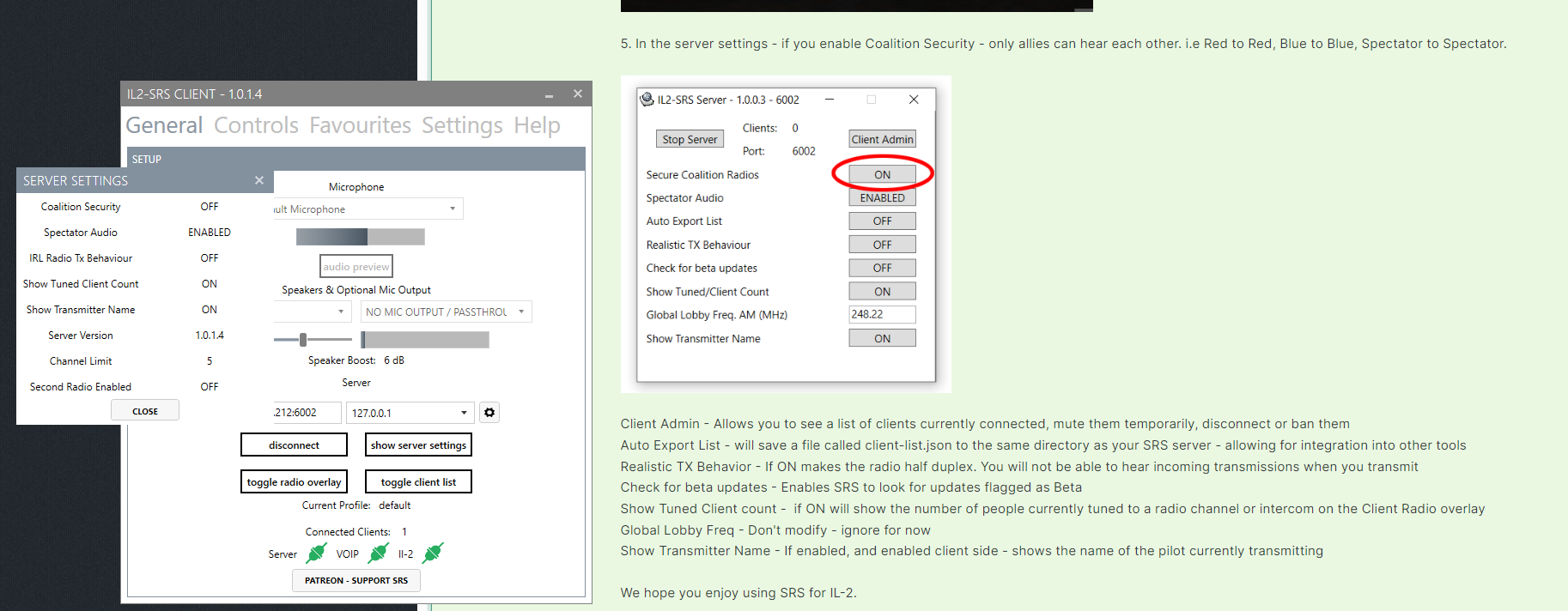Open the Microphone device dropdown
Image resolution: width=1568 pixels, height=611 pixels.
[x=368, y=209]
